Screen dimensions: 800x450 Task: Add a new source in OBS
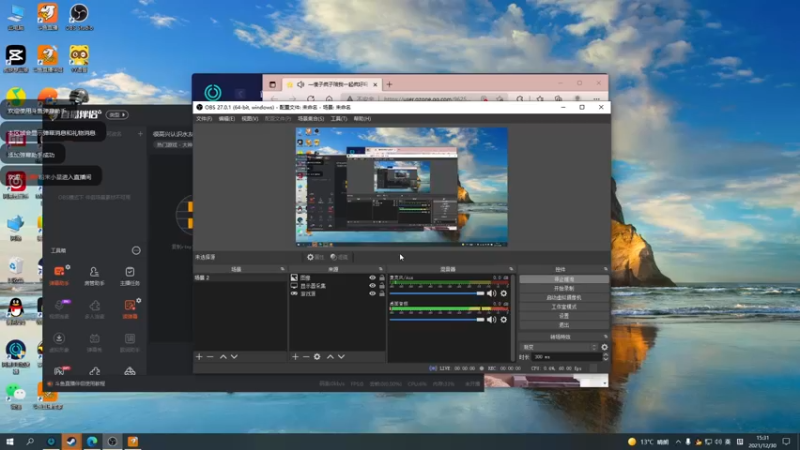pos(295,357)
